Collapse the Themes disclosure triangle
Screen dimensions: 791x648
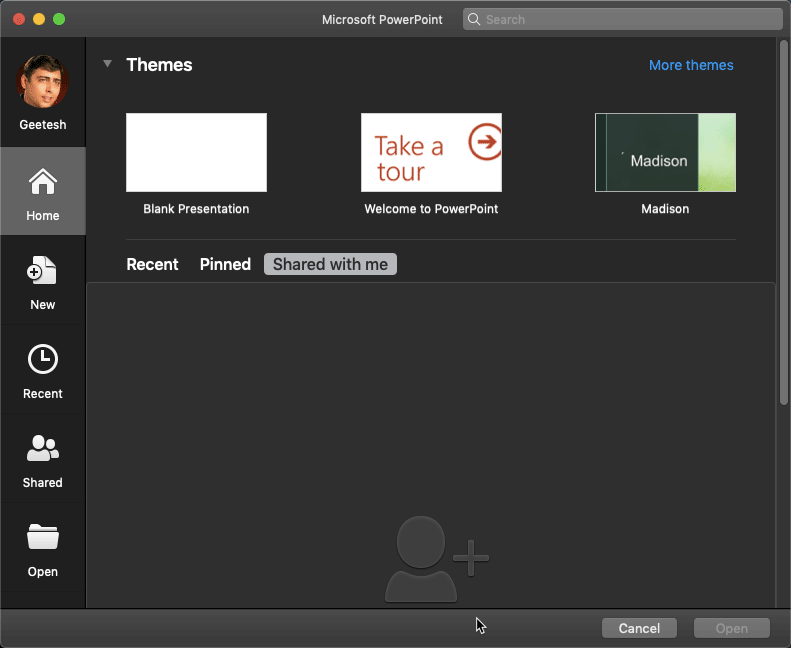tap(107, 64)
